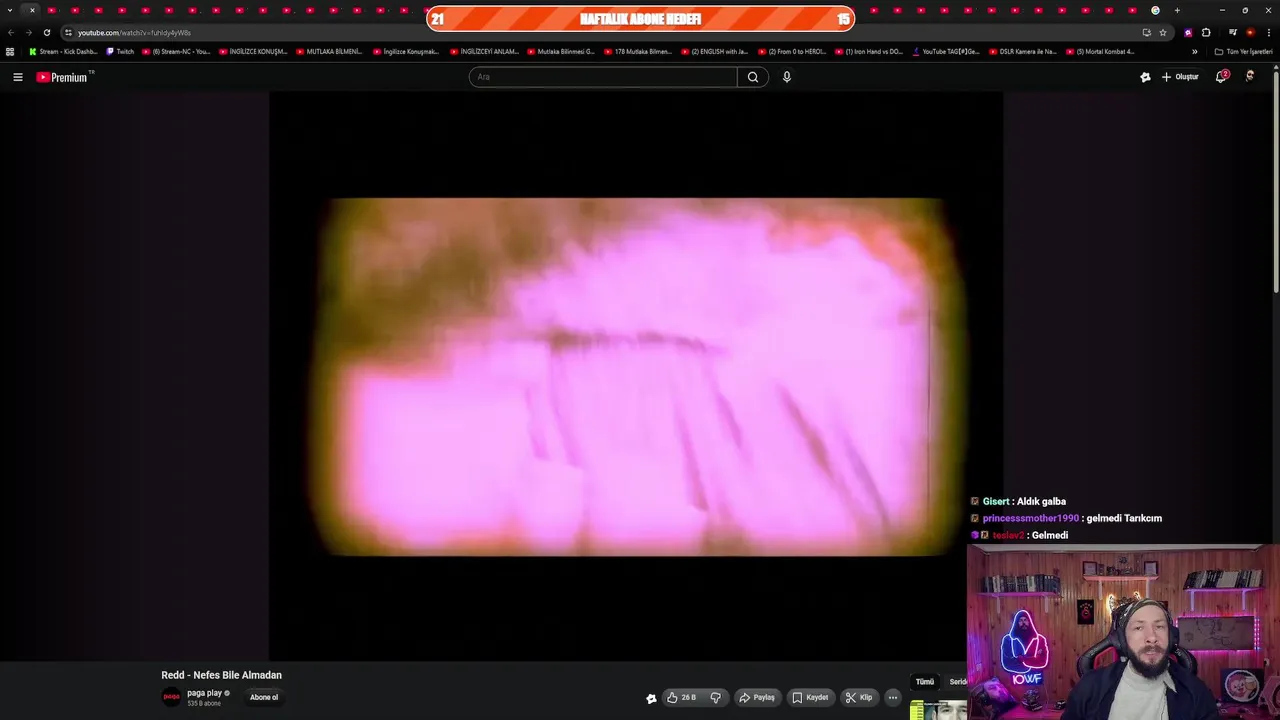The width and height of the screenshot is (1280, 720).
Task: Open the Stream - Kick Dashboard bookmark
Action: [63, 51]
